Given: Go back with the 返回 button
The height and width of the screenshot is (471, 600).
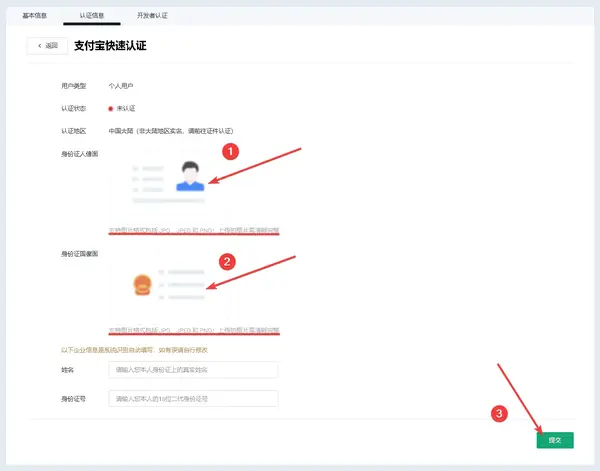Looking at the screenshot, I should 47,46.
